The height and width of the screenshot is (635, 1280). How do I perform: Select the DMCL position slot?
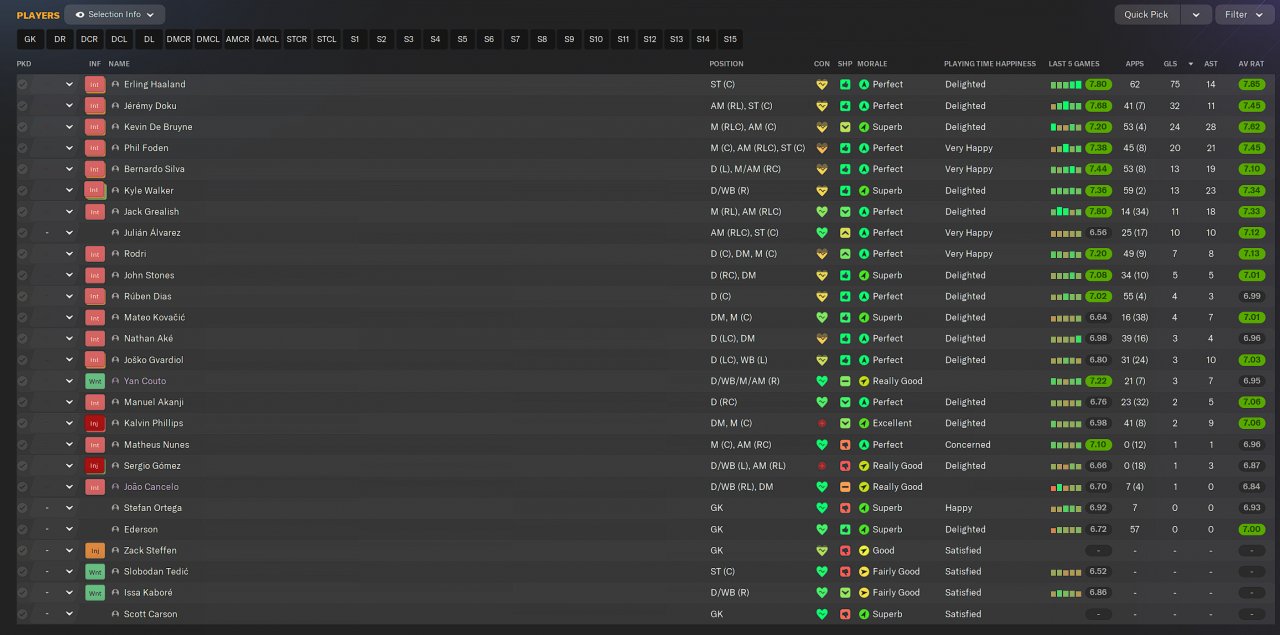click(208, 39)
